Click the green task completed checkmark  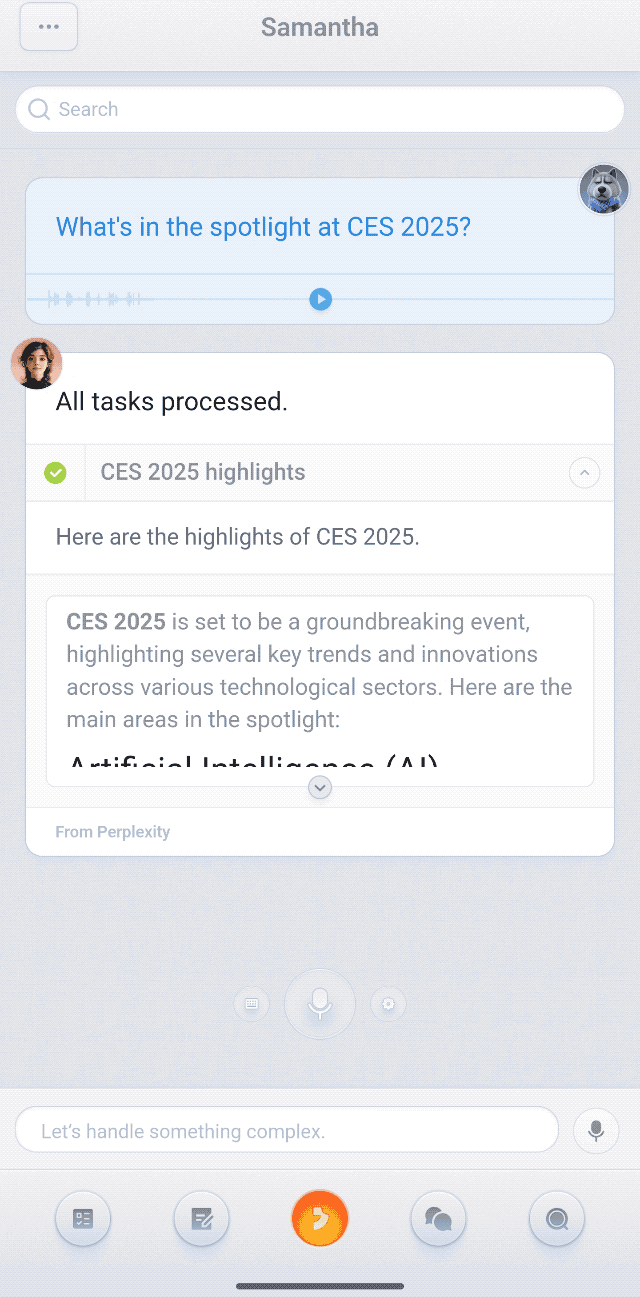click(x=55, y=473)
